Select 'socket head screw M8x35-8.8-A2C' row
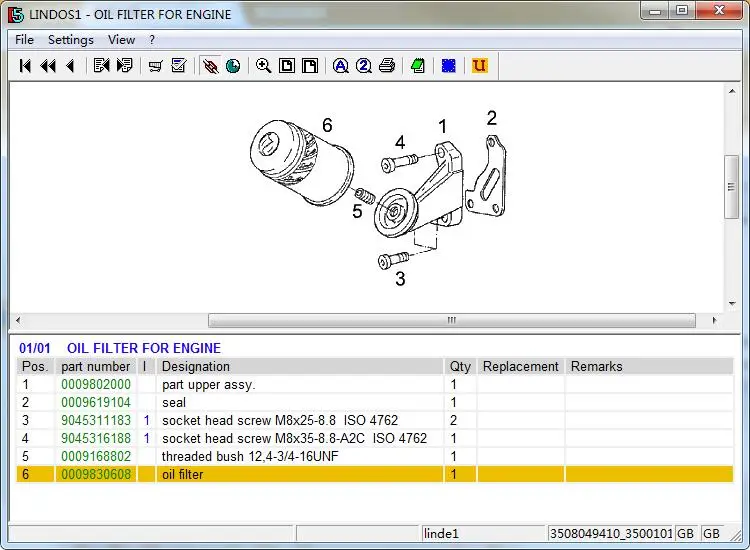The width and height of the screenshot is (750, 550). click(x=375, y=439)
